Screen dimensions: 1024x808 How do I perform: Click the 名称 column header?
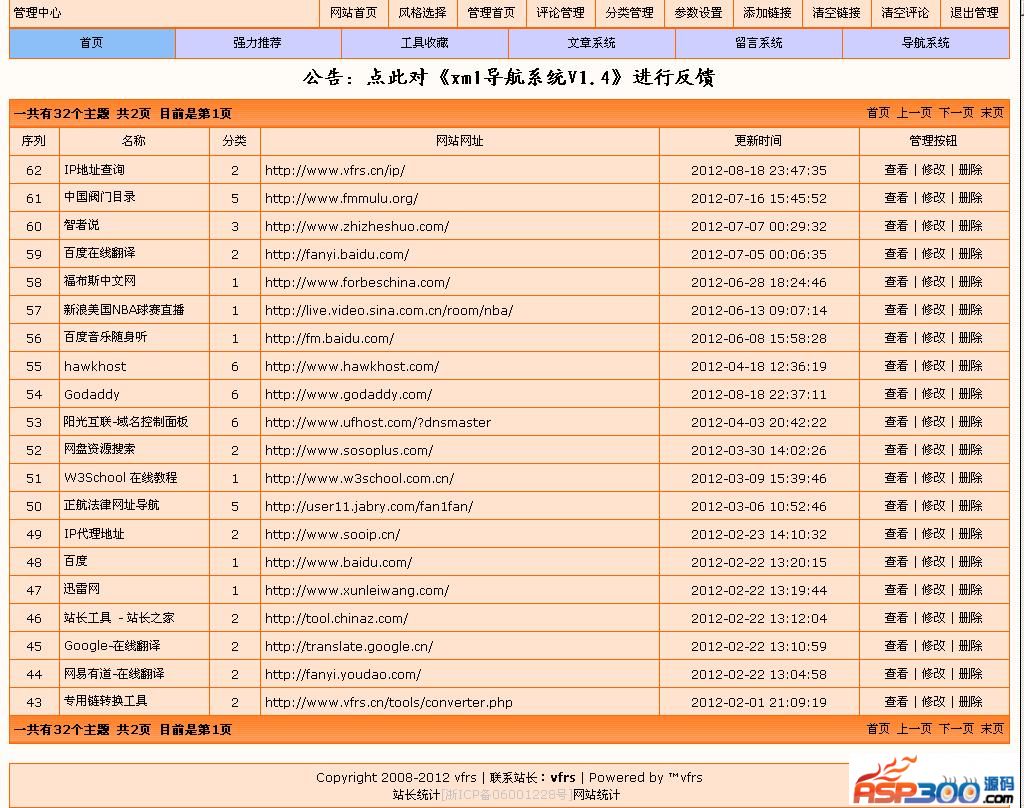[x=133, y=141]
